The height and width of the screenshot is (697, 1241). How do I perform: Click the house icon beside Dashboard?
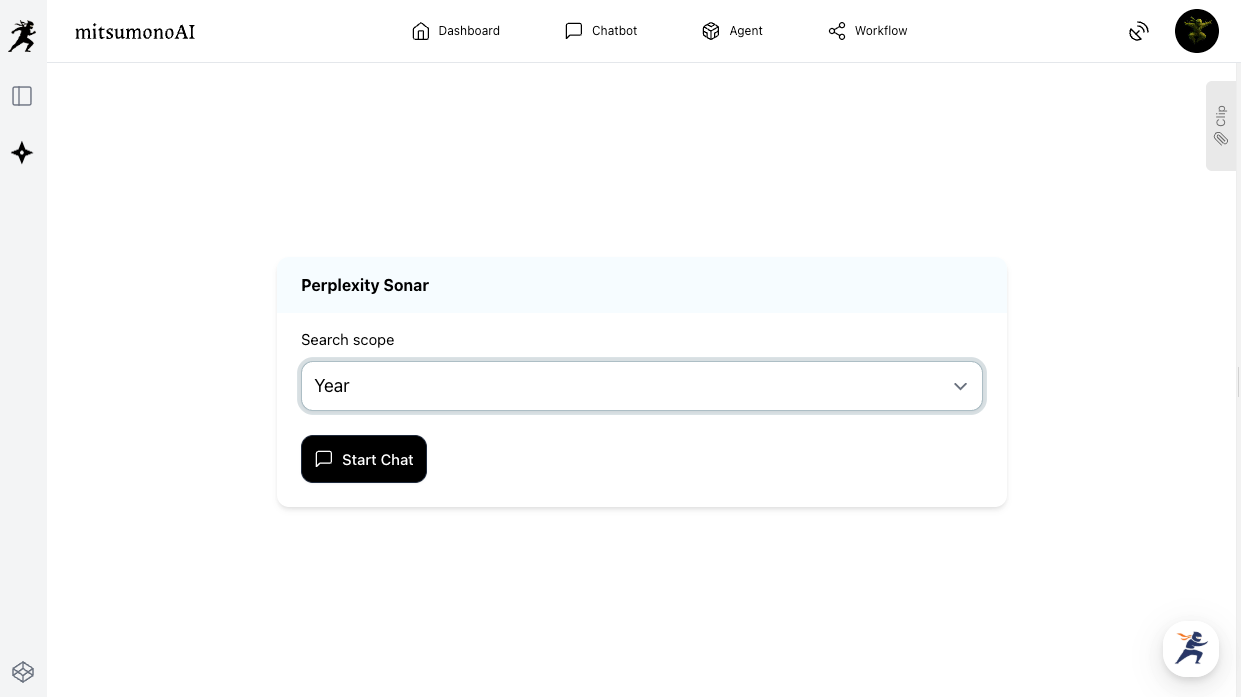tap(420, 31)
